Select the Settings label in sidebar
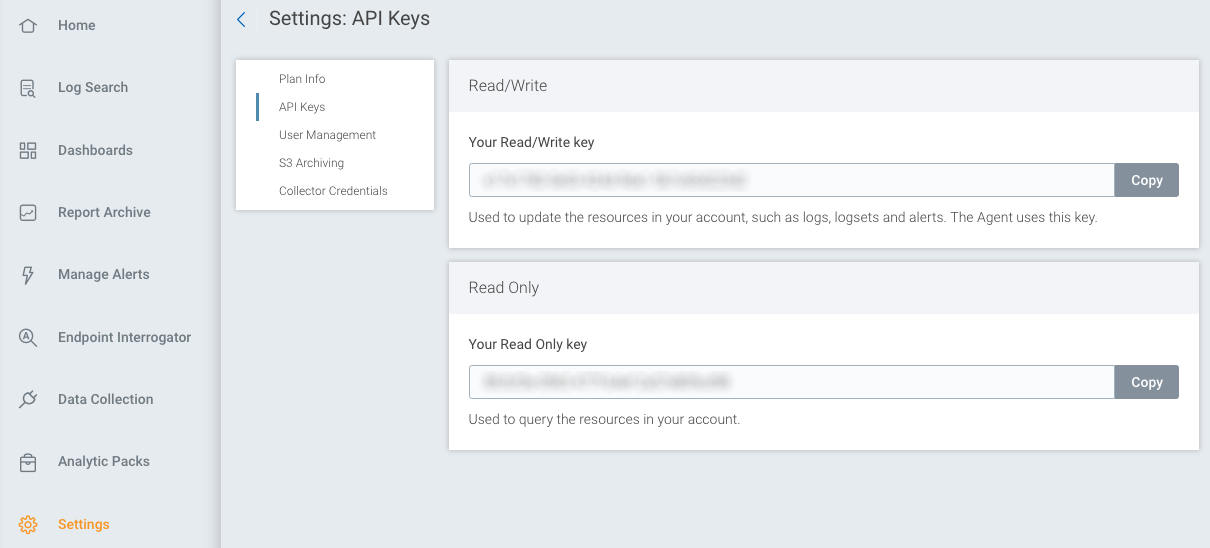 point(84,524)
